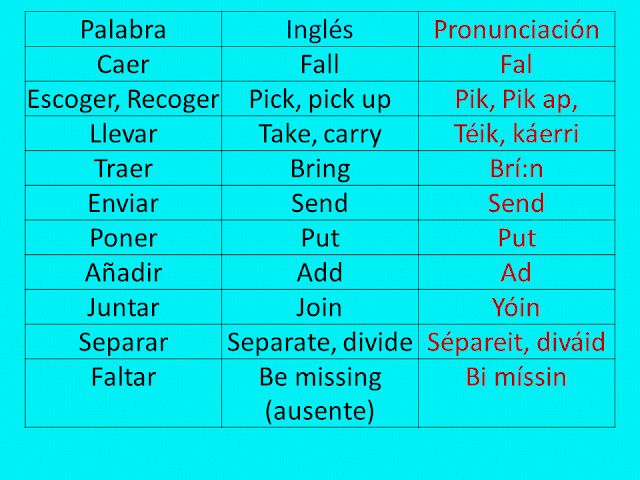
Task: Select the 'Añadir' cell
Action: (x=123, y=272)
